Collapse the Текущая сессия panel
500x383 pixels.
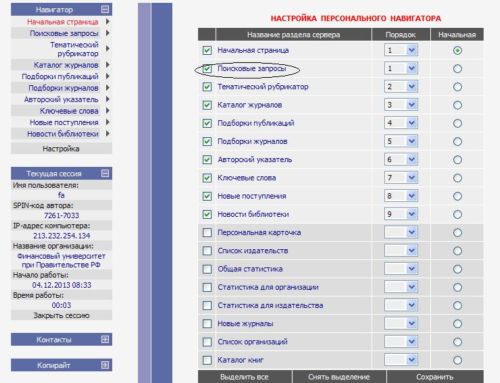pyautogui.click(x=105, y=173)
